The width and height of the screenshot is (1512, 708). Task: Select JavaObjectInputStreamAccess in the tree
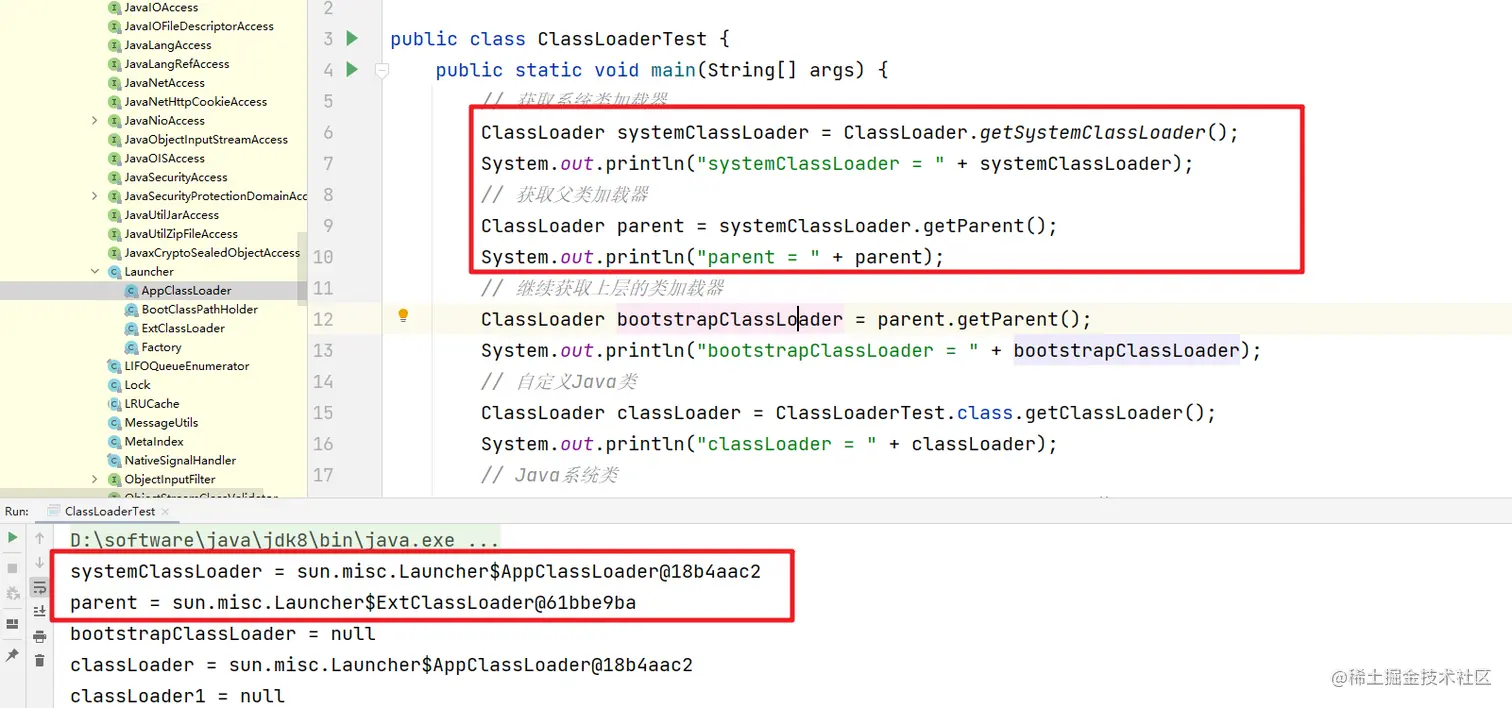pyautogui.click(x=206, y=140)
